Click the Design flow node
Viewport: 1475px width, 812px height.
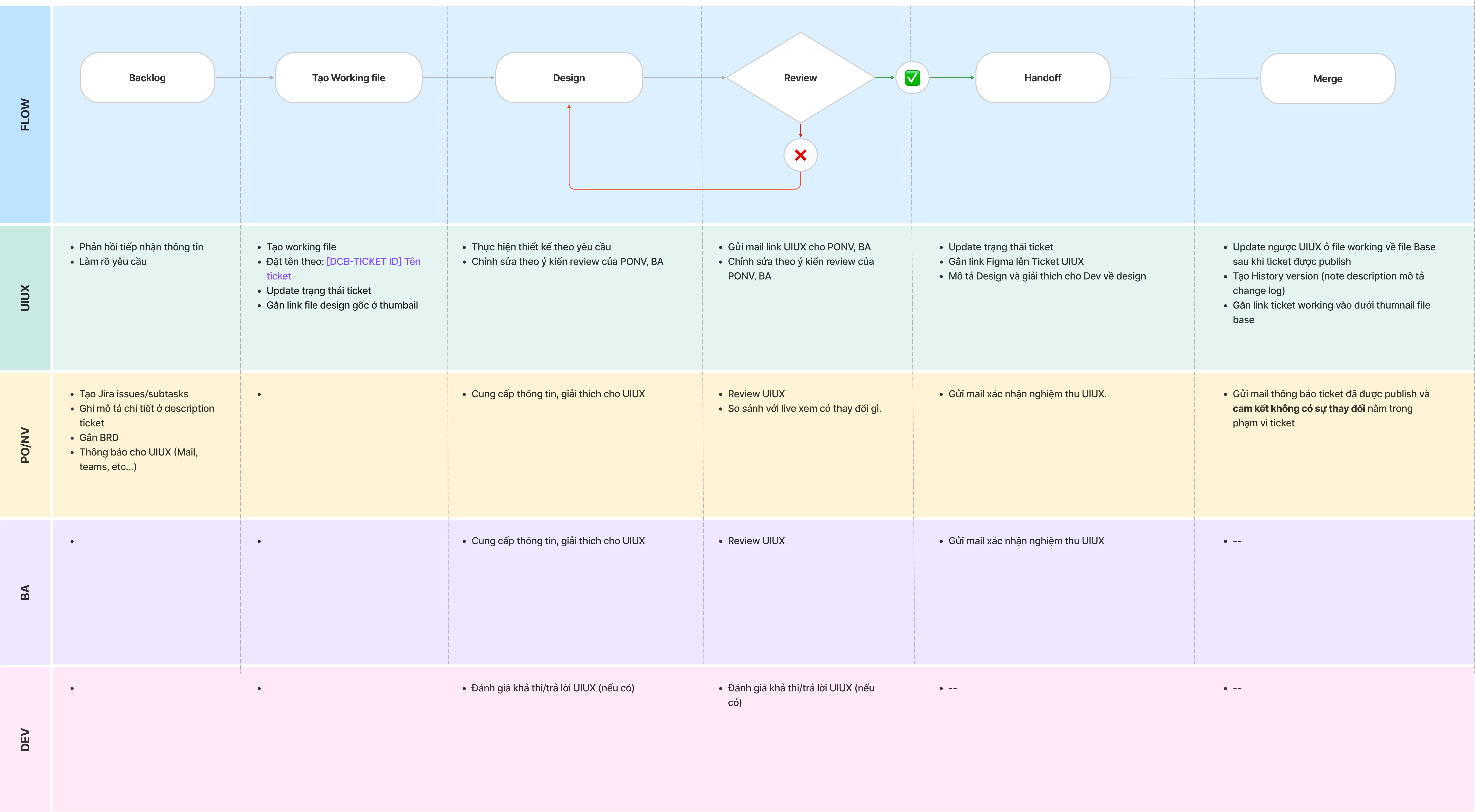[569, 78]
